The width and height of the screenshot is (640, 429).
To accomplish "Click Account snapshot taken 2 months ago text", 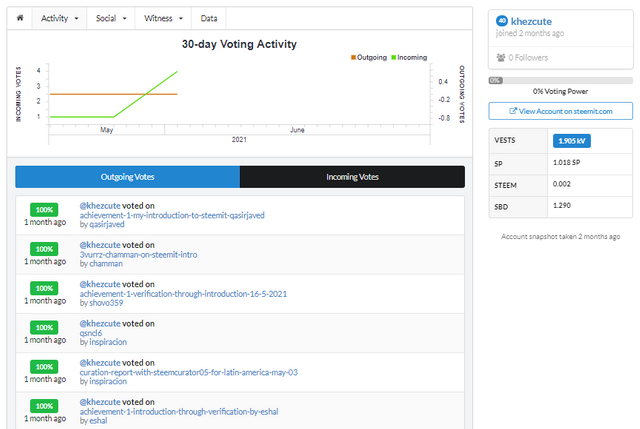I will [x=560, y=236].
